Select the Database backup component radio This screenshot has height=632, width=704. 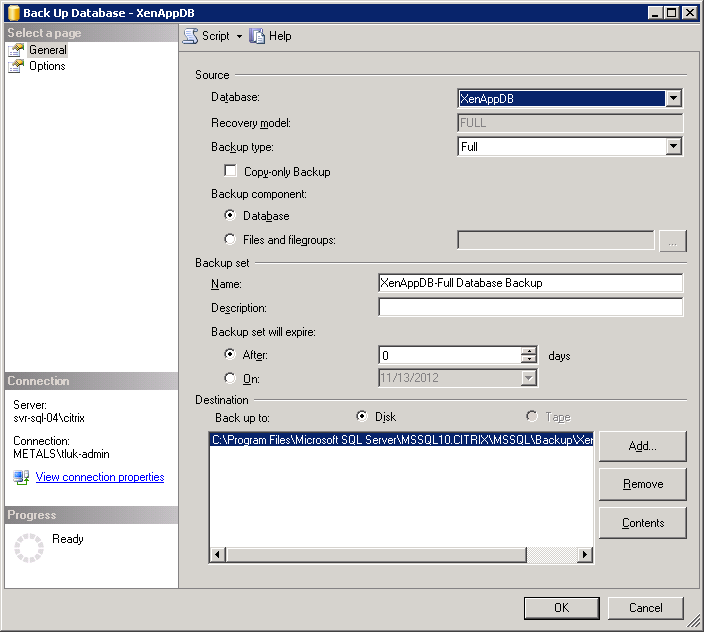pos(230,215)
